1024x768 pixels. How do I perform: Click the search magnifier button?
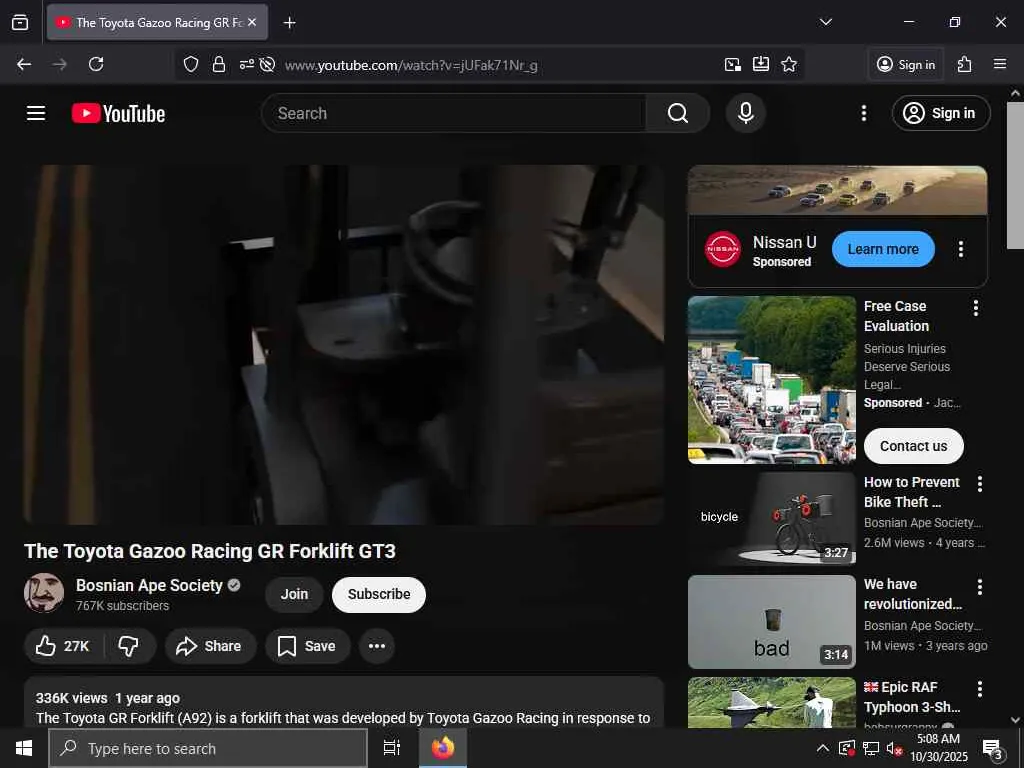pos(677,113)
